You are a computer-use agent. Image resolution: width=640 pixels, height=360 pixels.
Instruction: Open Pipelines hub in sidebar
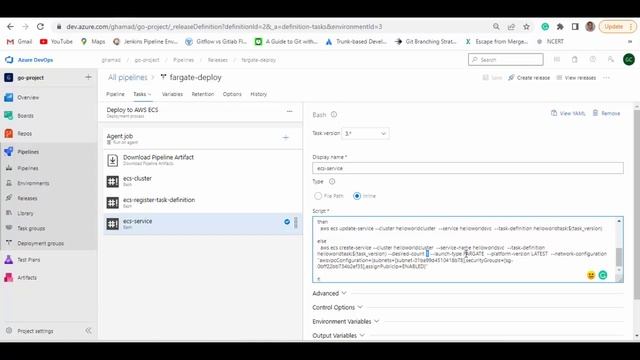pyautogui.click(x=28, y=151)
